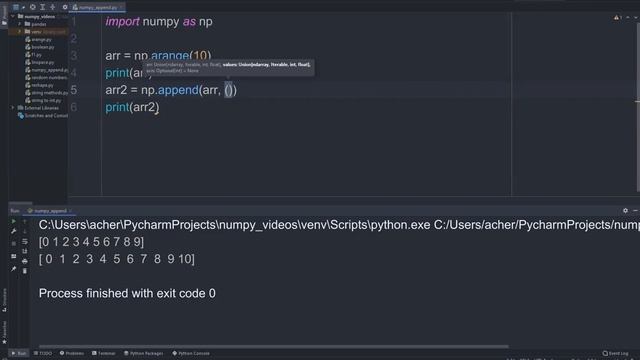Click the editor vertical scrollbar marker

pyautogui.click(x=638, y=102)
